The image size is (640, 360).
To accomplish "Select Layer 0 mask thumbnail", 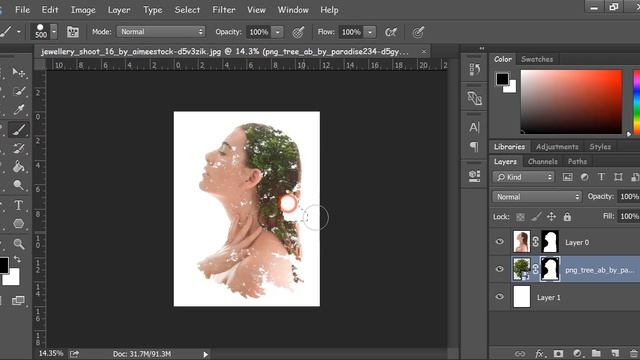I will pyautogui.click(x=550, y=242).
